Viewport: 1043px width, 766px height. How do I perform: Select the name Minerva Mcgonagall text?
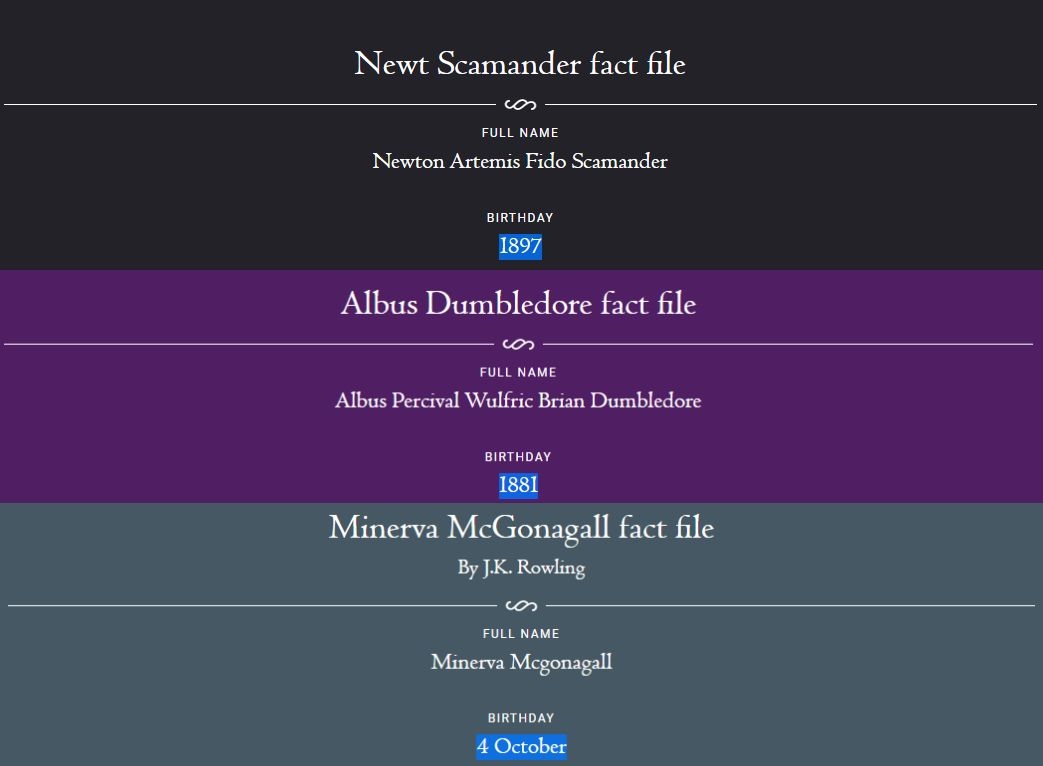[x=521, y=662]
